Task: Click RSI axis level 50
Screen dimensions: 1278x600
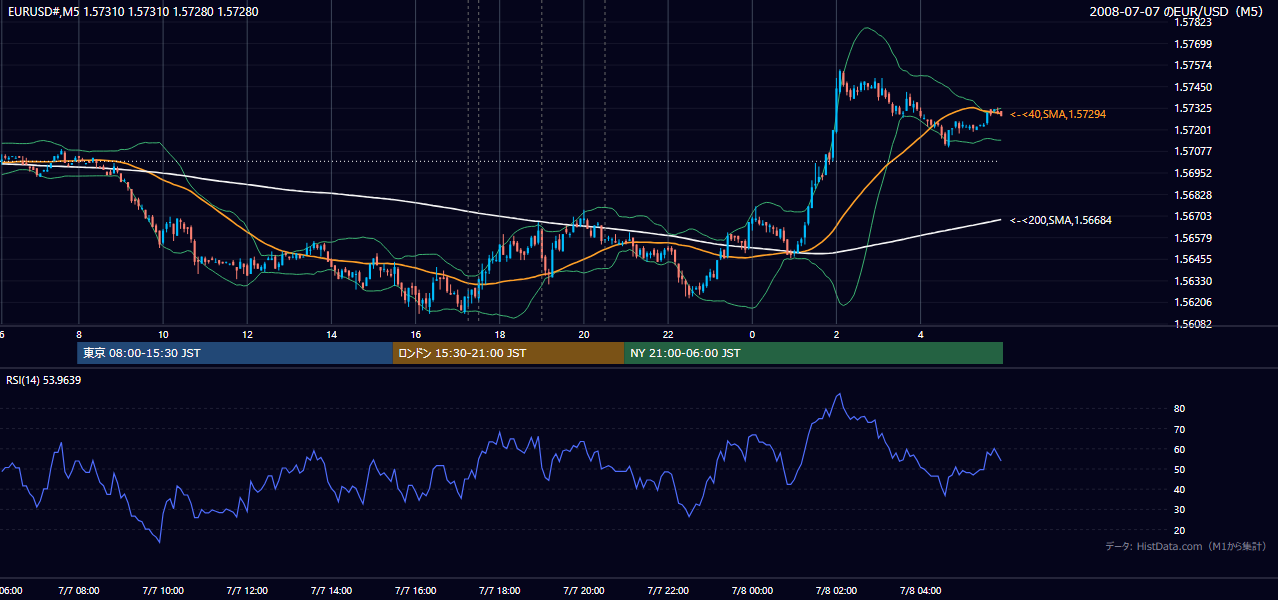Action: tap(1179, 469)
